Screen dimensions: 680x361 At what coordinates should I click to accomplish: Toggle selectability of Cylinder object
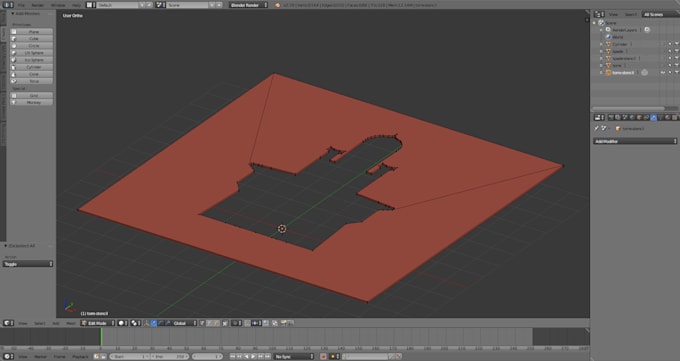(670, 44)
